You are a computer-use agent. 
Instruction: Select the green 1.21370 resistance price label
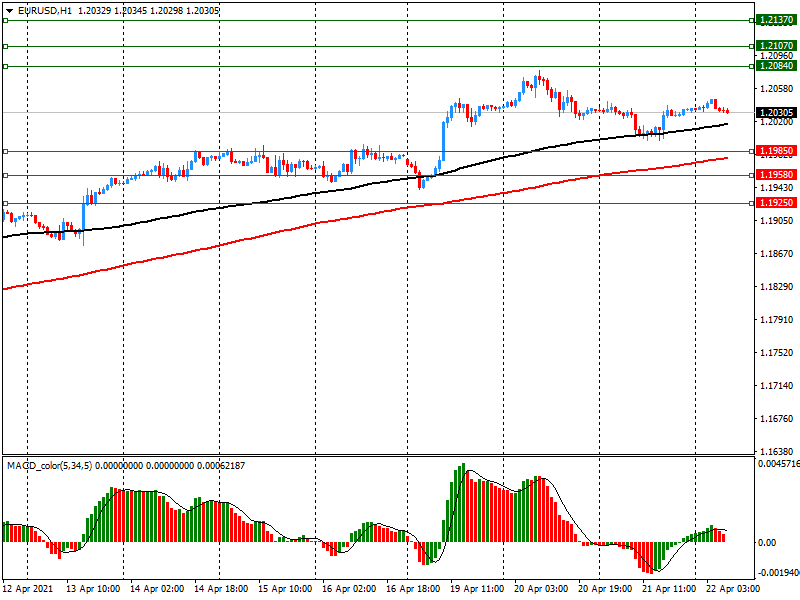[x=776, y=20]
